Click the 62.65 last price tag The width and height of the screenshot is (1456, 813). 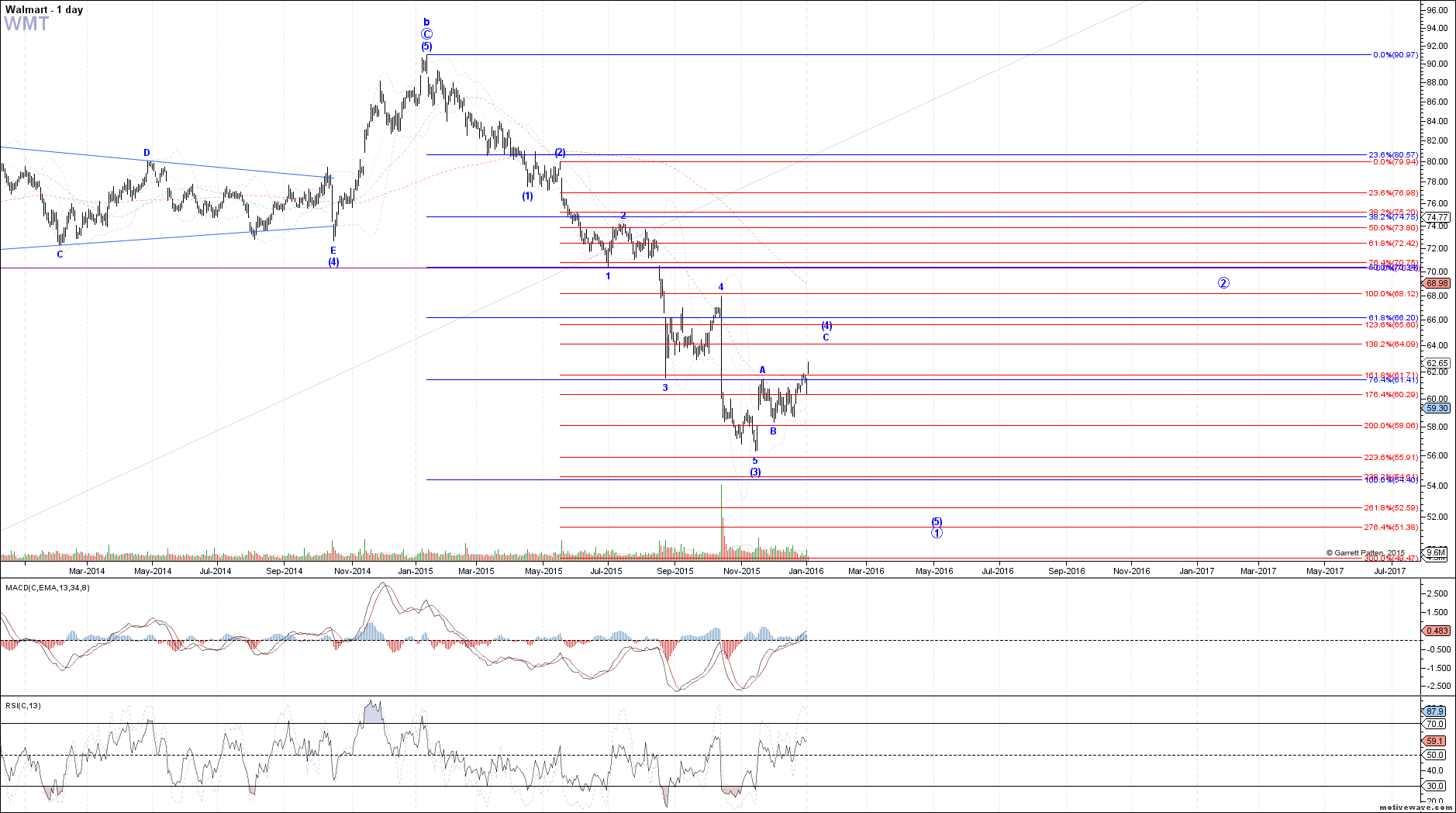[x=1437, y=363]
